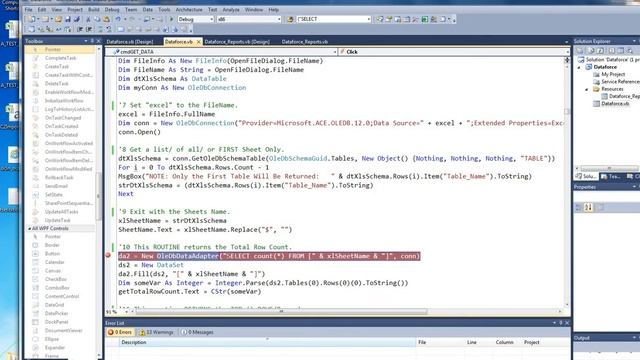640x360 pixels.
Task: Select Calendar control in Toolbox
Action: coord(55,262)
